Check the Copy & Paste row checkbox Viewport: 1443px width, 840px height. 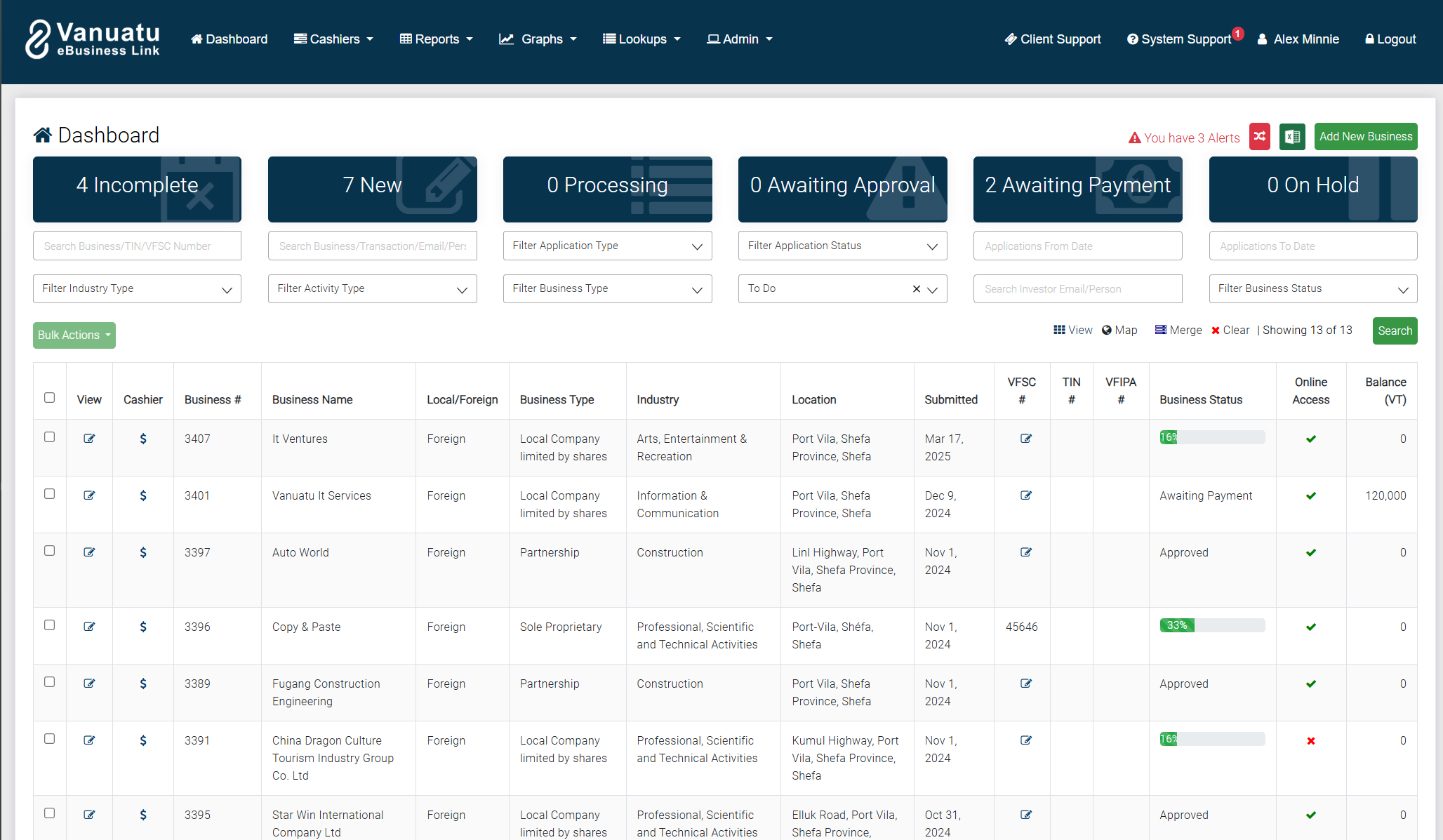49,625
